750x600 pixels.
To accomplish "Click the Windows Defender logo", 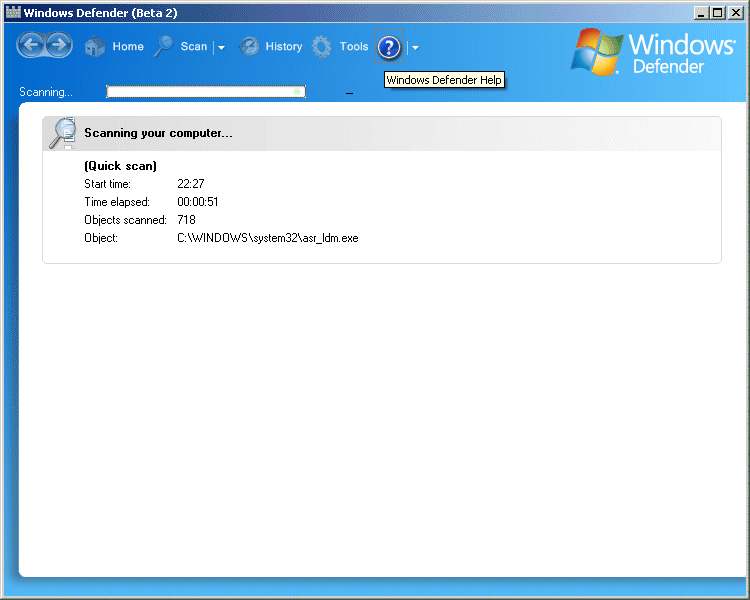I will click(653, 53).
